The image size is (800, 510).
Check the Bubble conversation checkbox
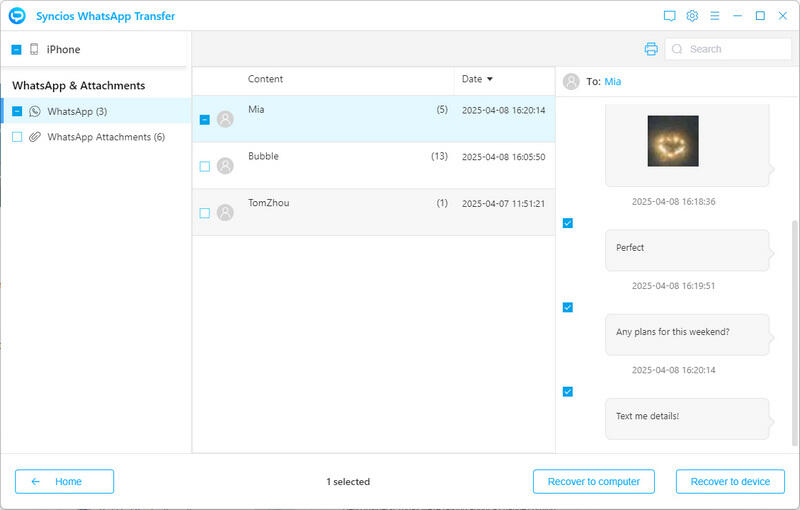pos(205,166)
